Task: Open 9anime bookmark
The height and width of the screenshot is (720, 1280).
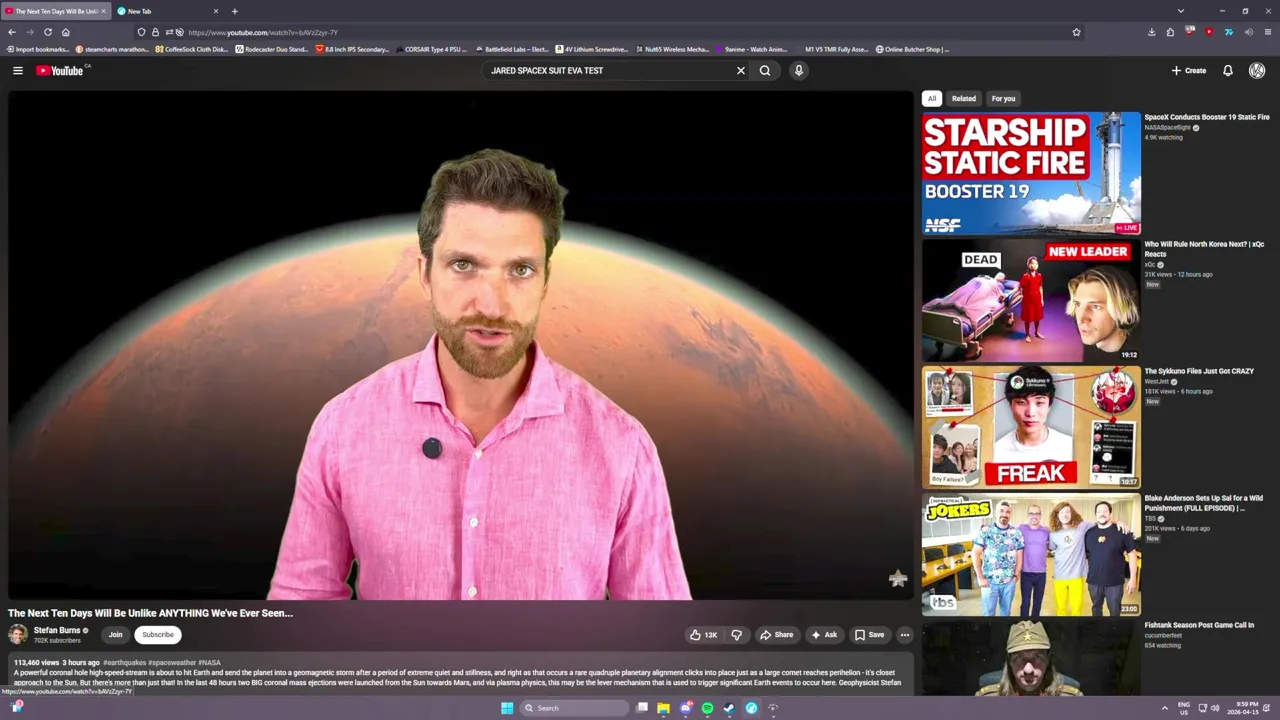Action: (751, 49)
